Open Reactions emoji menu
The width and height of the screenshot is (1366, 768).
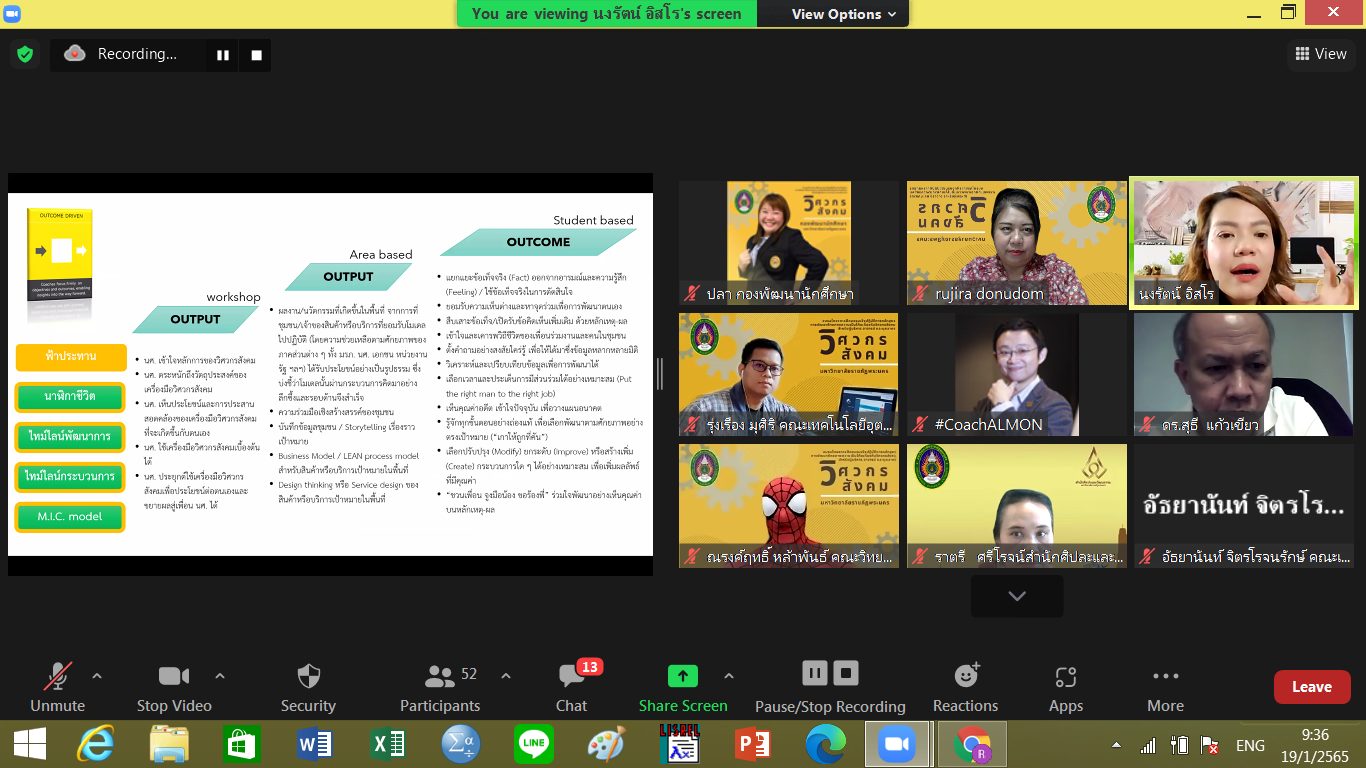965,688
